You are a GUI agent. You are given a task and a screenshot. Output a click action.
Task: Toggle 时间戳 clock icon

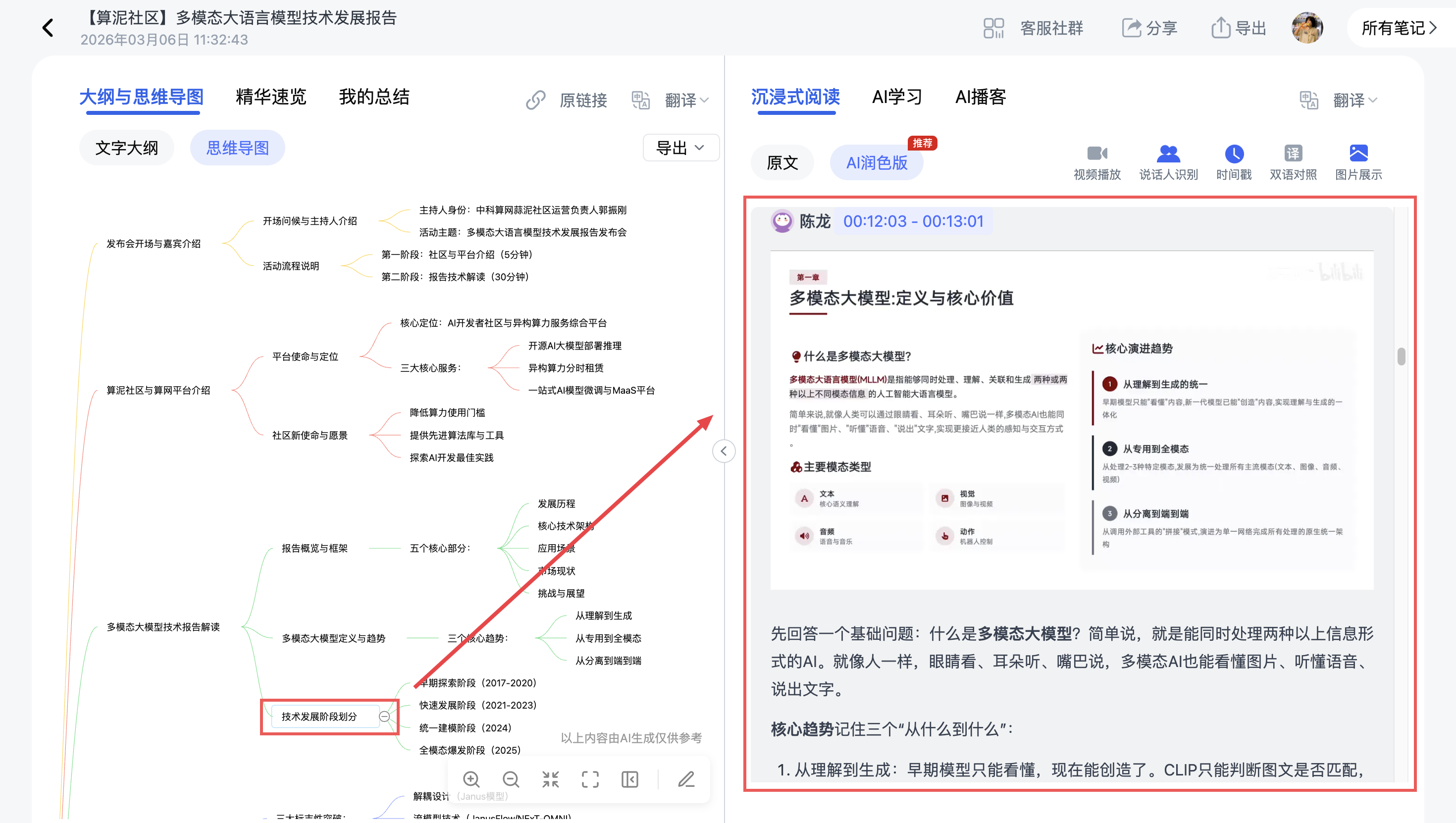(x=1234, y=154)
